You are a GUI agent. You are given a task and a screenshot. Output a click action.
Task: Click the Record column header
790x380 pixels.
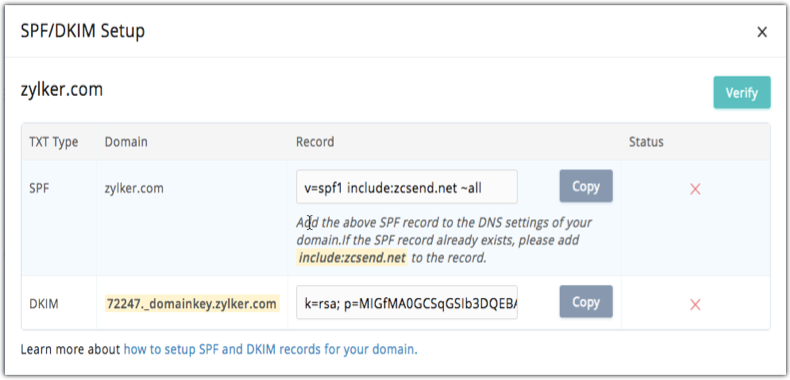coord(315,142)
